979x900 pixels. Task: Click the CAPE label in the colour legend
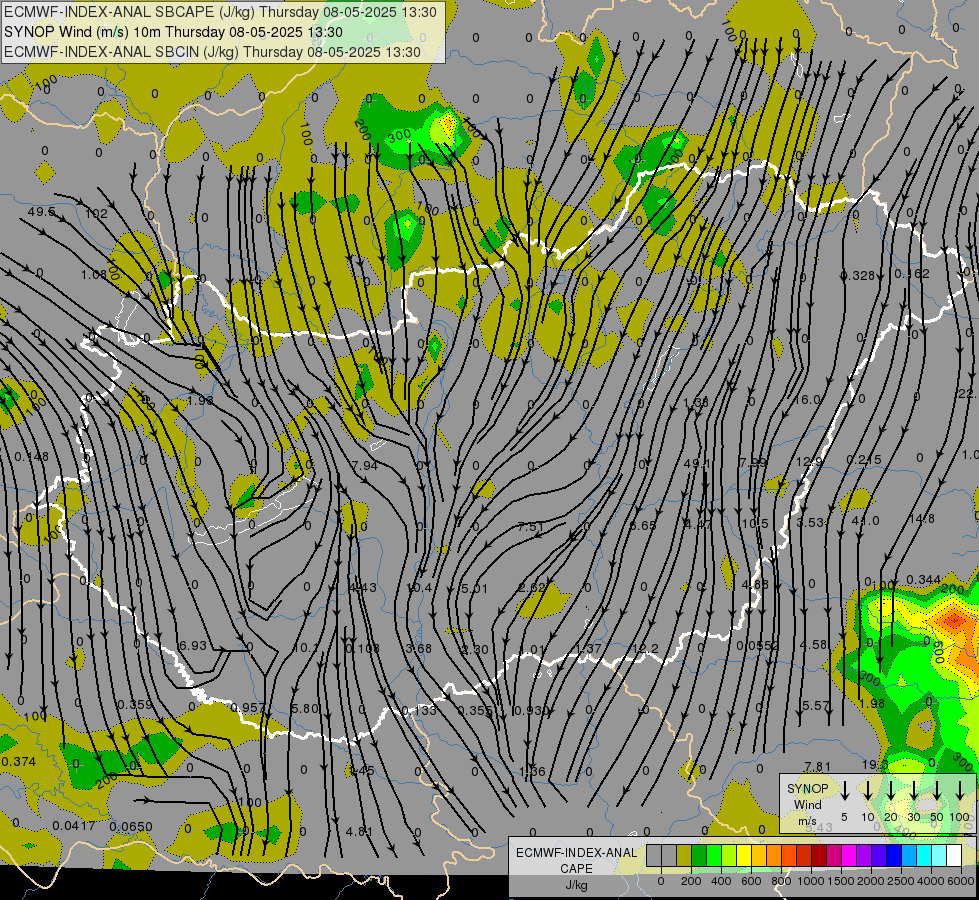(576, 869)
